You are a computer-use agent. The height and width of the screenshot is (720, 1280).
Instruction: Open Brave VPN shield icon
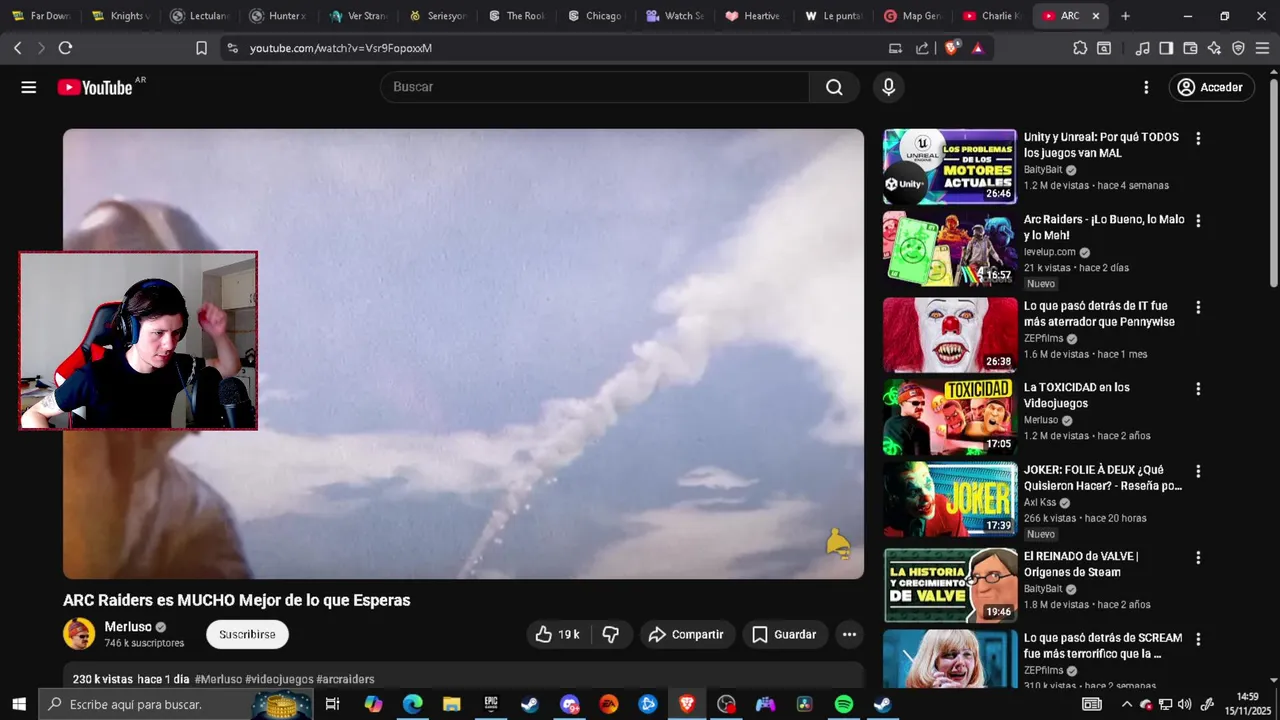tap(1238, 48)
